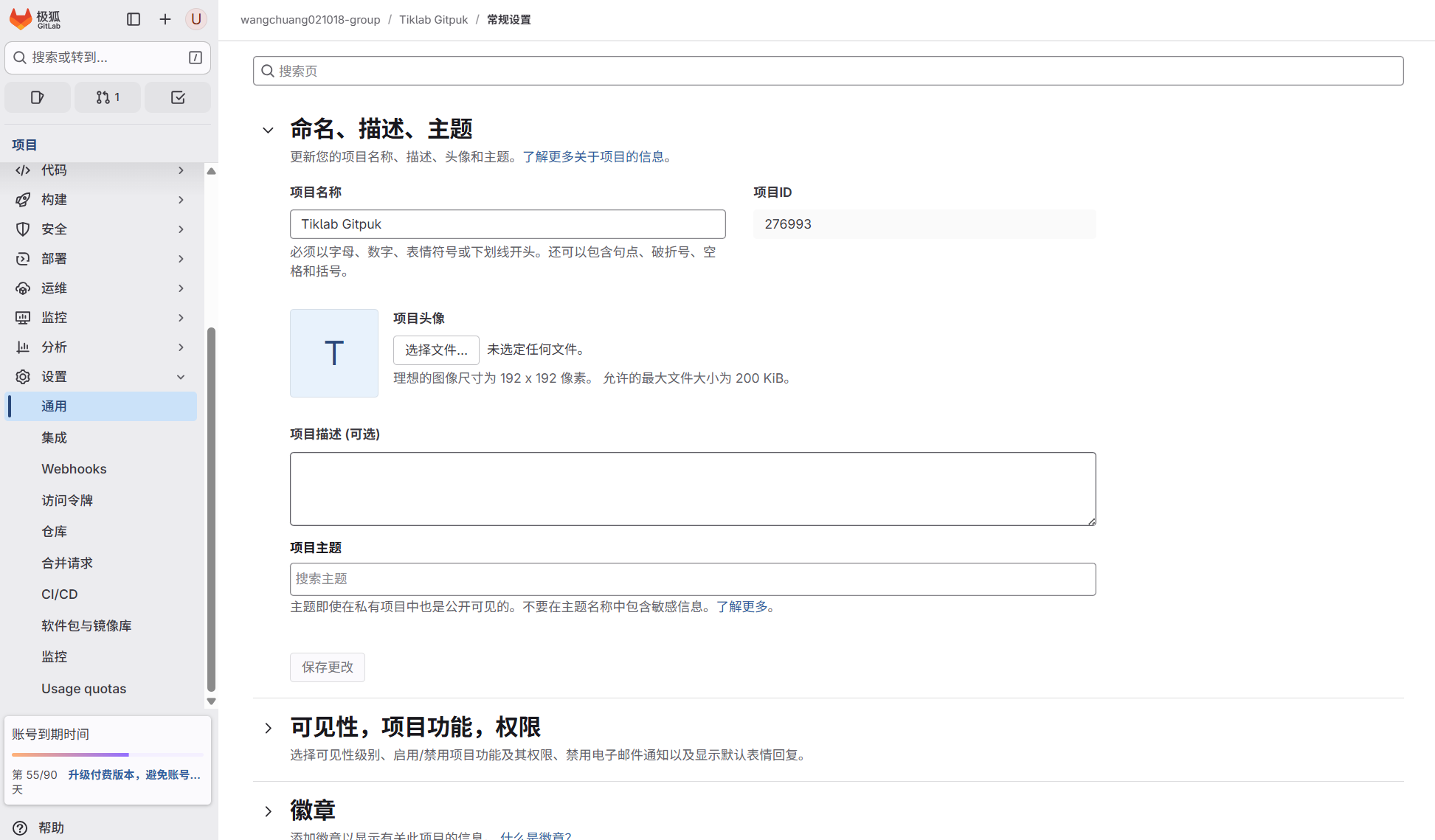The width and height of the screenshot is (1435, 840).
Task: Open the issues icon in the sidebar
Action: [x=37, y=97]
